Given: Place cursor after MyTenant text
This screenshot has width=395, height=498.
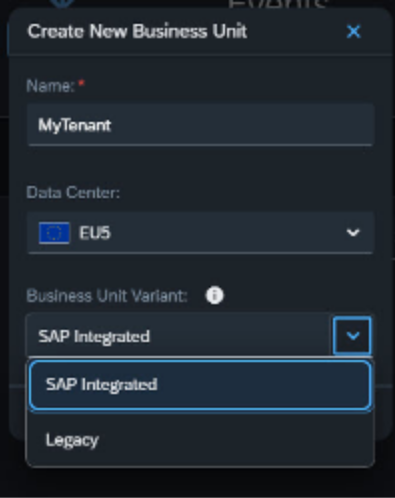Looking at the screenshot, I should click(x=113, y=125).
